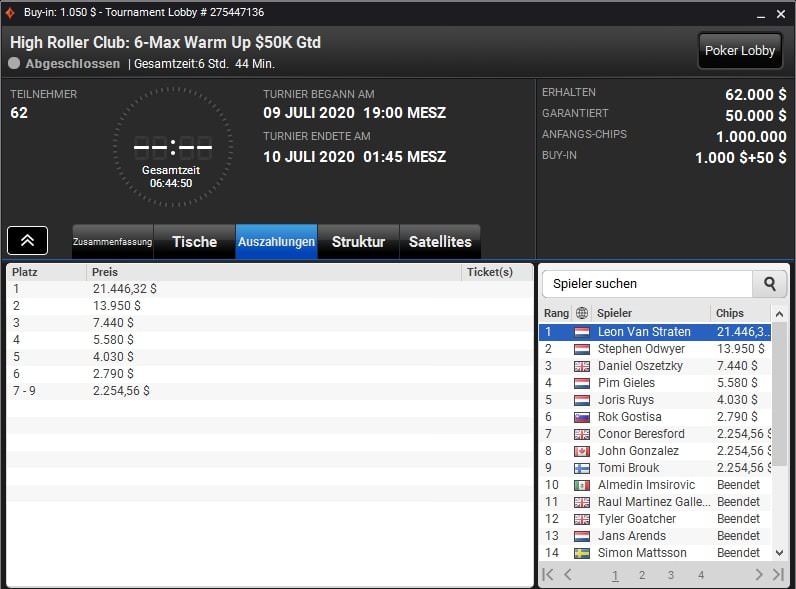Switch to the Tische tab
The height and width of the screenshot is (589, 796).
194,242
